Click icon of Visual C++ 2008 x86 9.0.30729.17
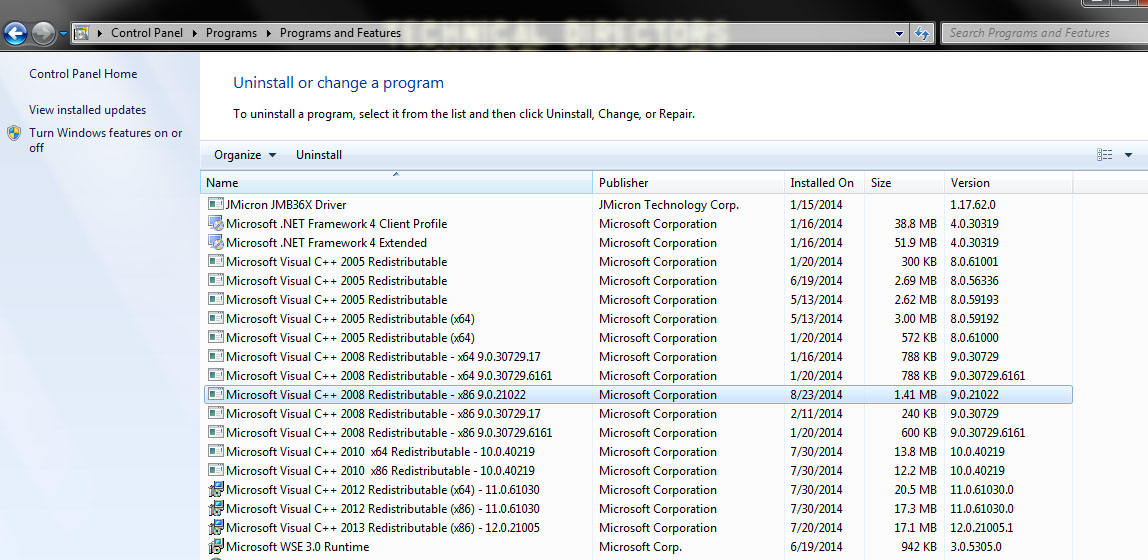This screenshot has height=560, width=1148. pyautogui.click(x=215, y=414)
